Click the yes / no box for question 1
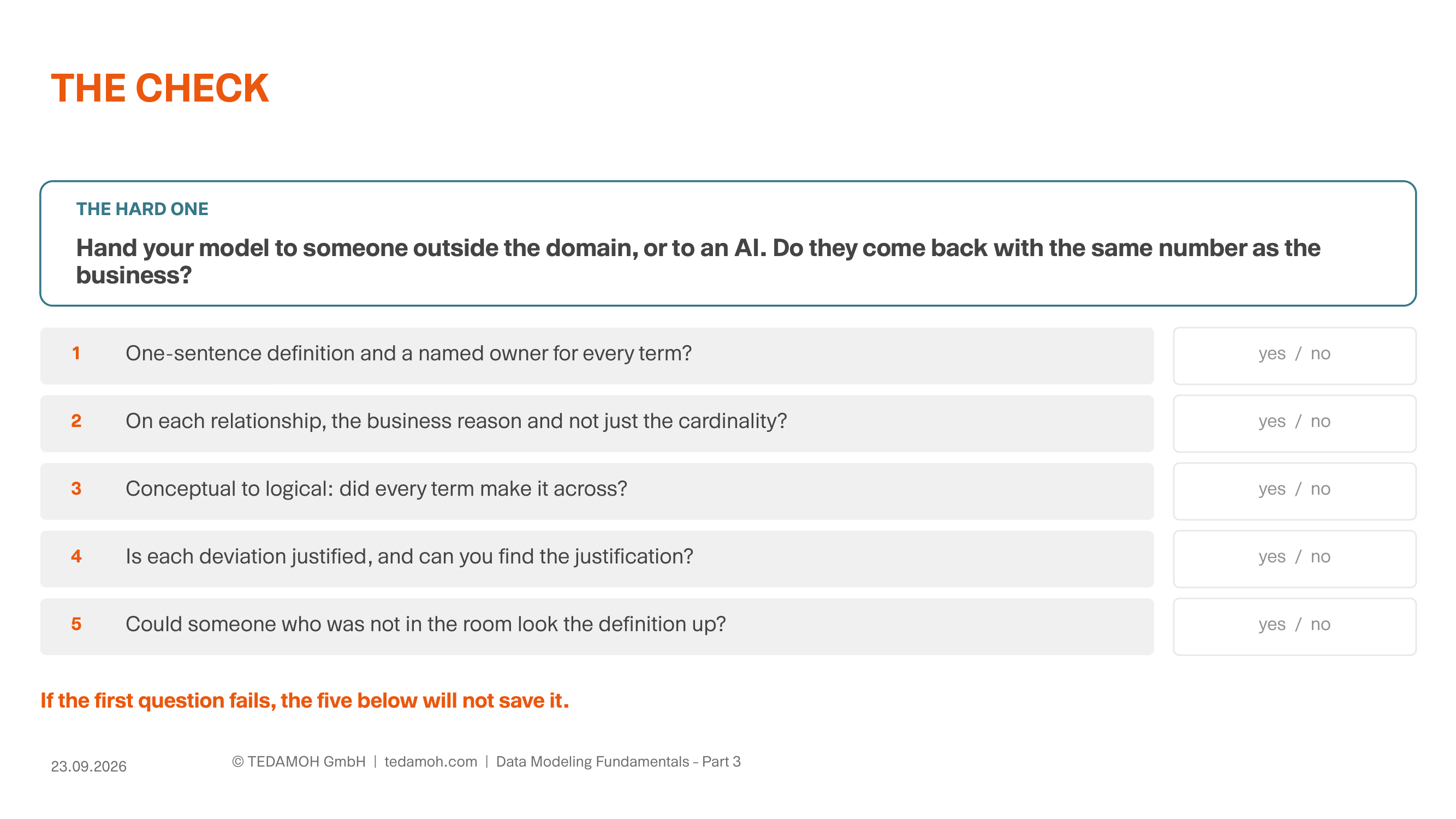1456x819 pixels. 1294,355
